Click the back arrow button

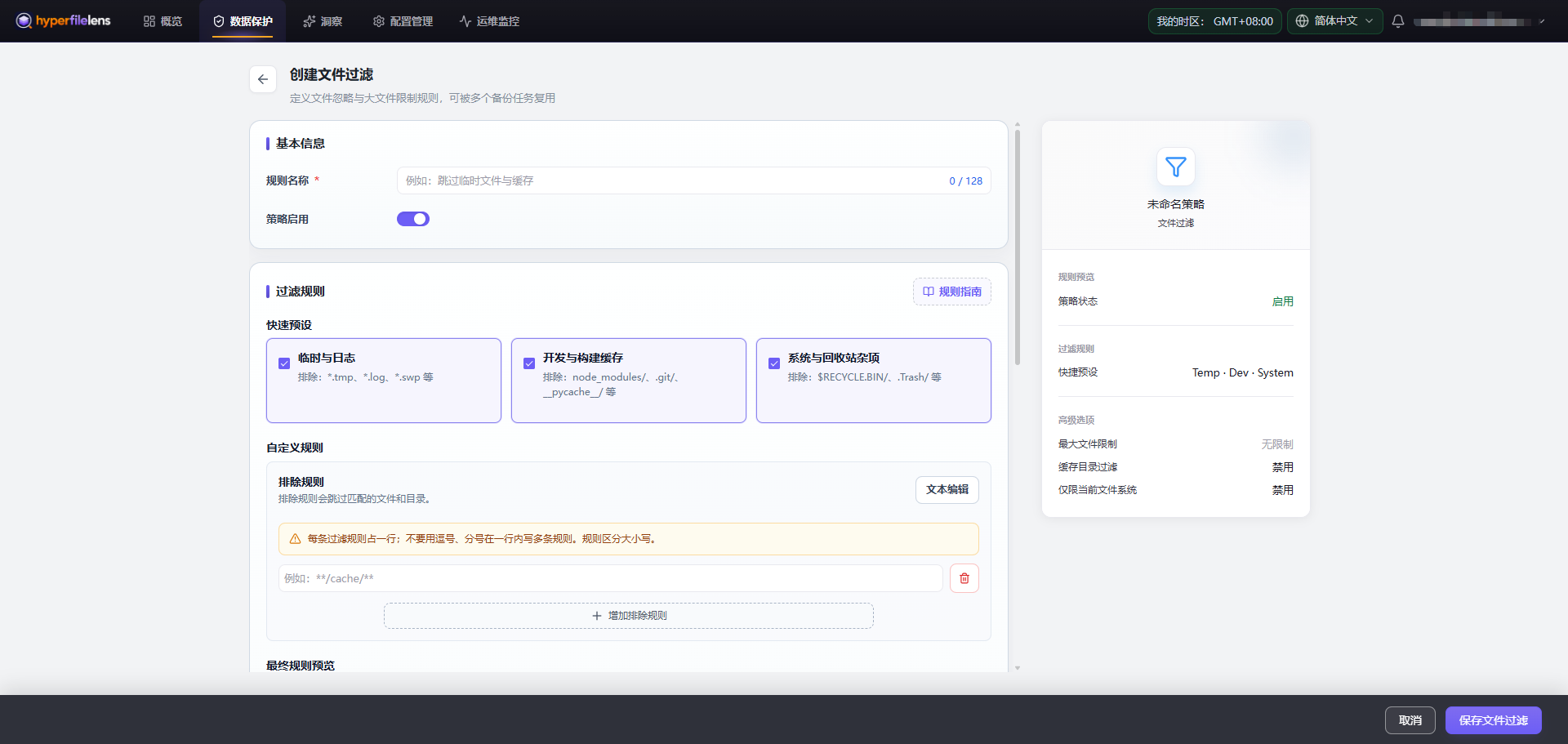click(x=263, y=79)
